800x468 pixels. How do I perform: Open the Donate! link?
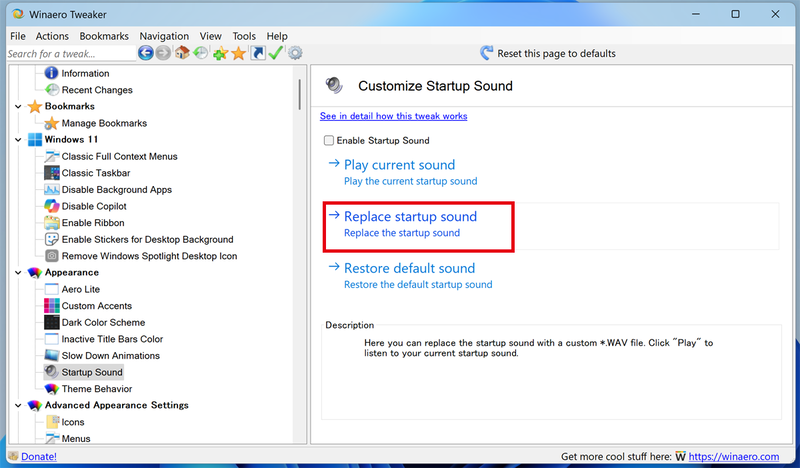(x=39, y=456)
